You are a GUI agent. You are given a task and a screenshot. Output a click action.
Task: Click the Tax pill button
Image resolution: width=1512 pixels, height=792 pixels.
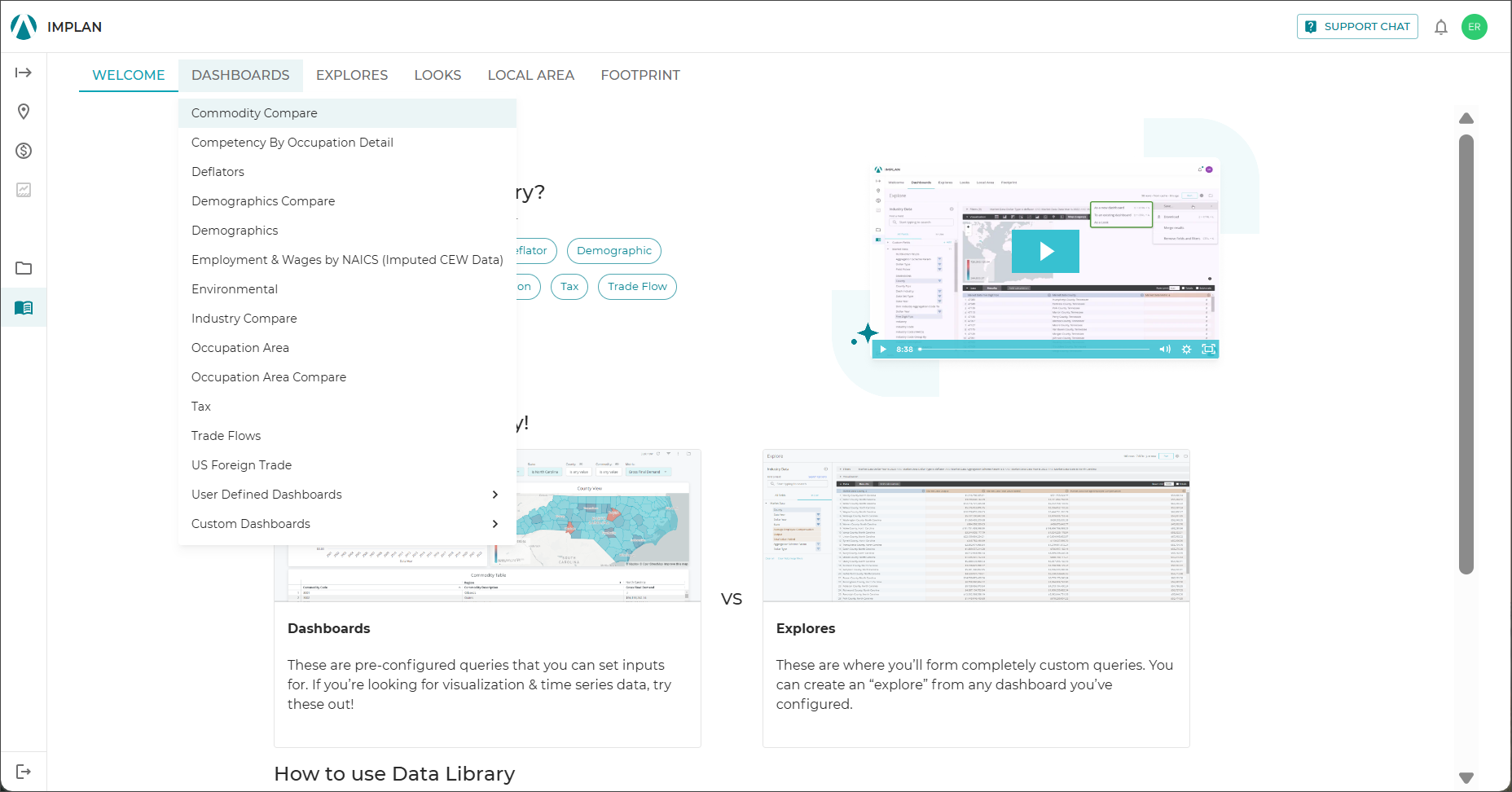pyautogui.click(x=569, y=287)
